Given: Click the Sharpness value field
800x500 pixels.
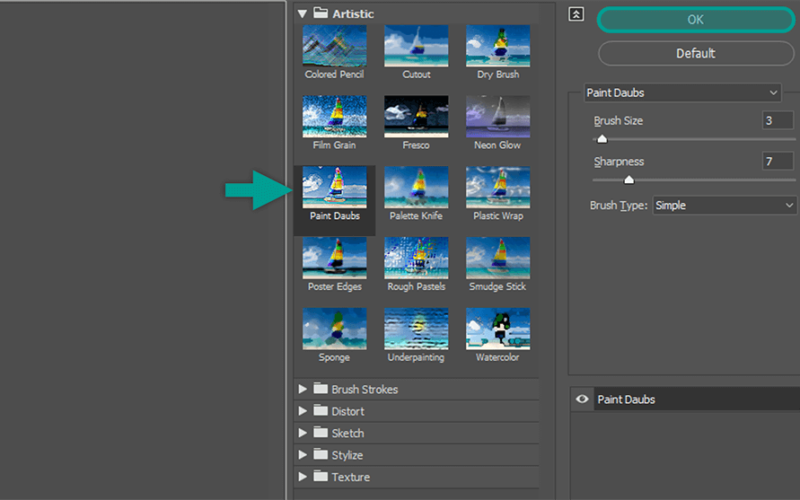Looking at the screenshot, I should [778, 162].
